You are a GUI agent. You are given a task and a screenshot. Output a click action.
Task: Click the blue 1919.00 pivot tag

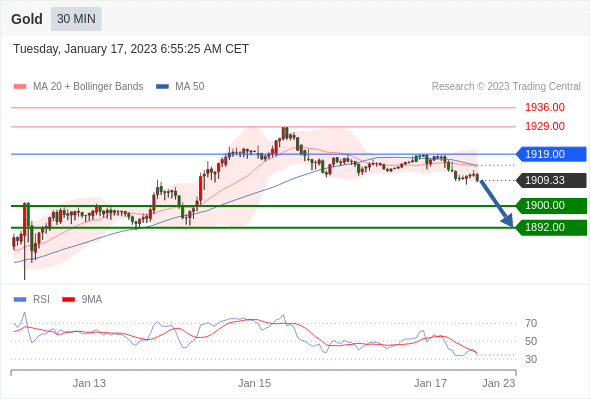551,154
